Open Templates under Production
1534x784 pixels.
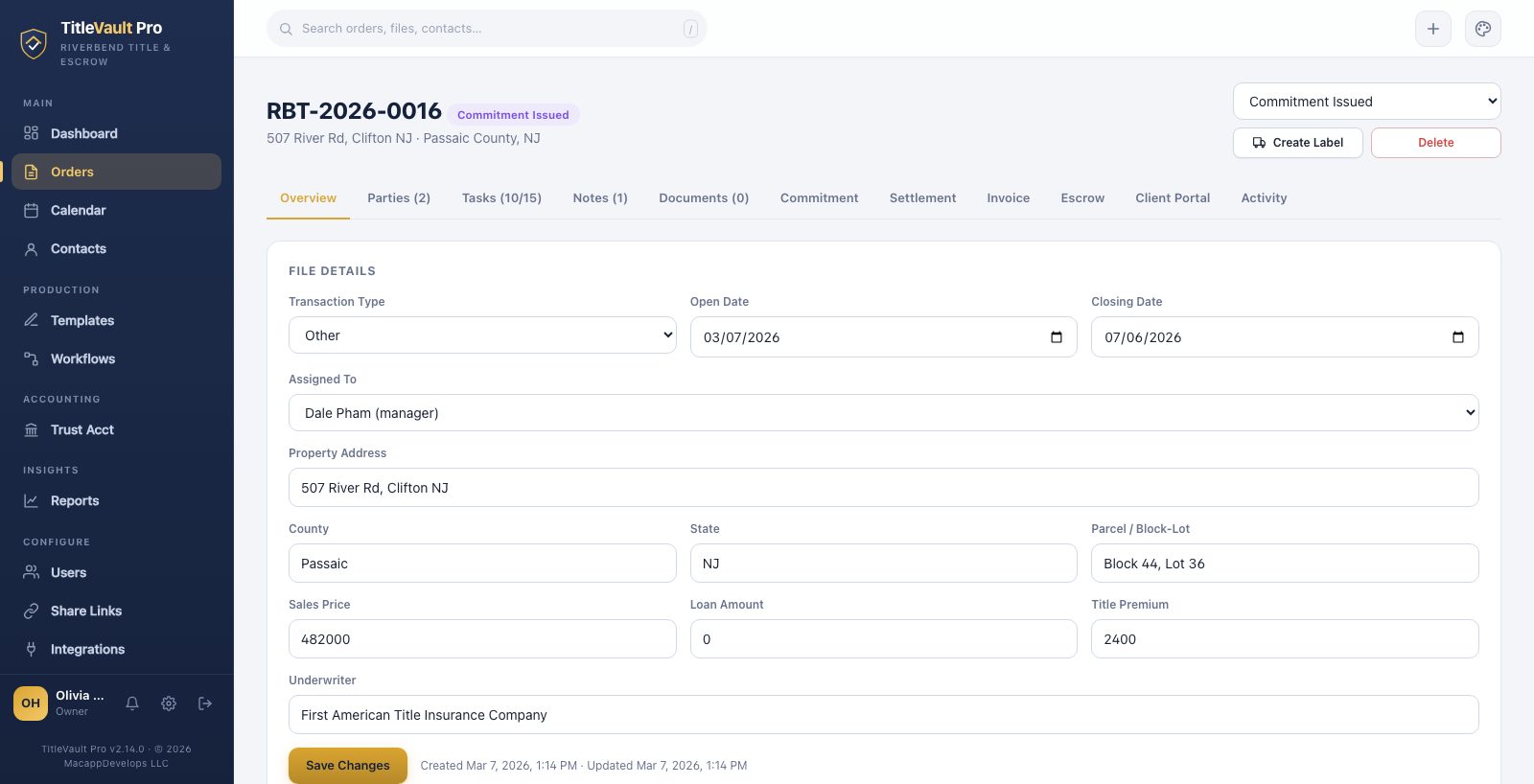(116, 320)
